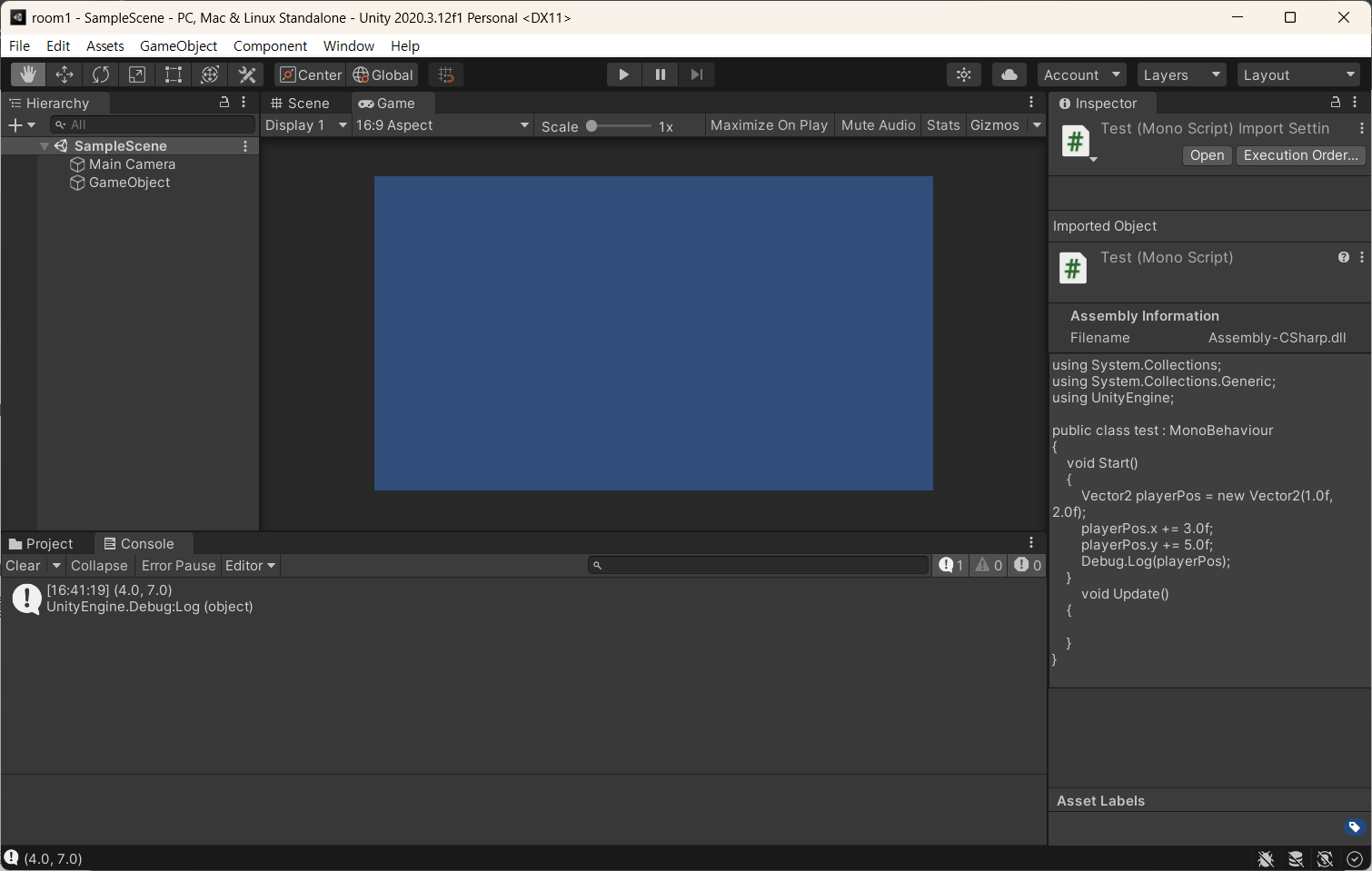
Task: Click the Console search field
Action: point(759,566)
